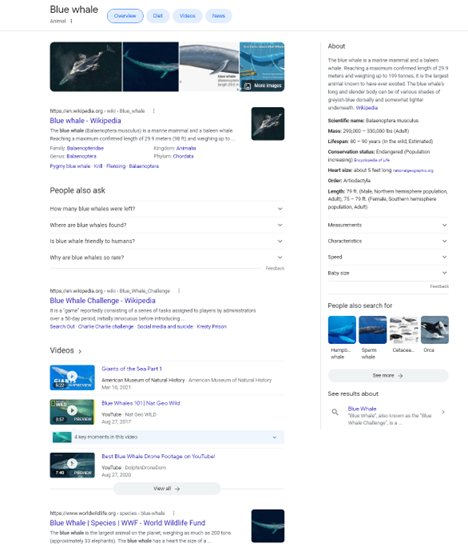
Task: Click See more under People also search for
Action: (388, 375)
